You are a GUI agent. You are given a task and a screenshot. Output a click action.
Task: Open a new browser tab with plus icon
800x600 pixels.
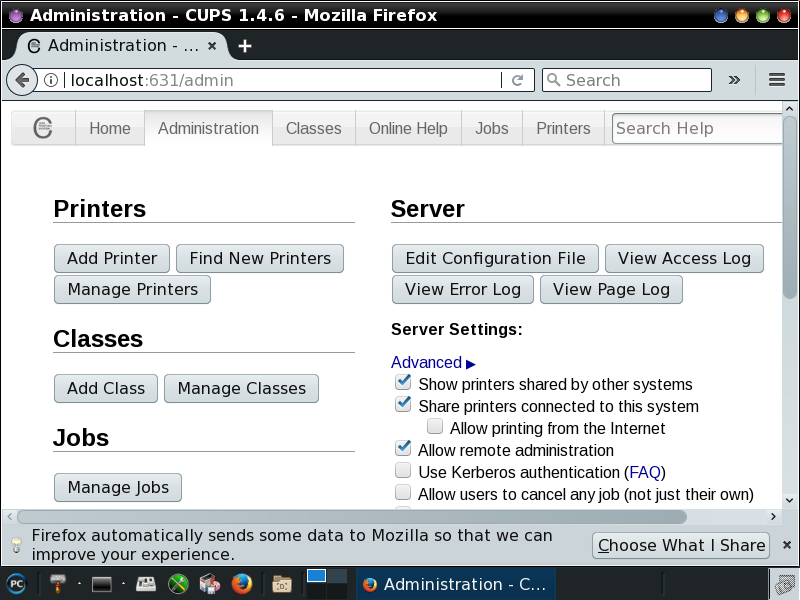[x=245, y=46]
